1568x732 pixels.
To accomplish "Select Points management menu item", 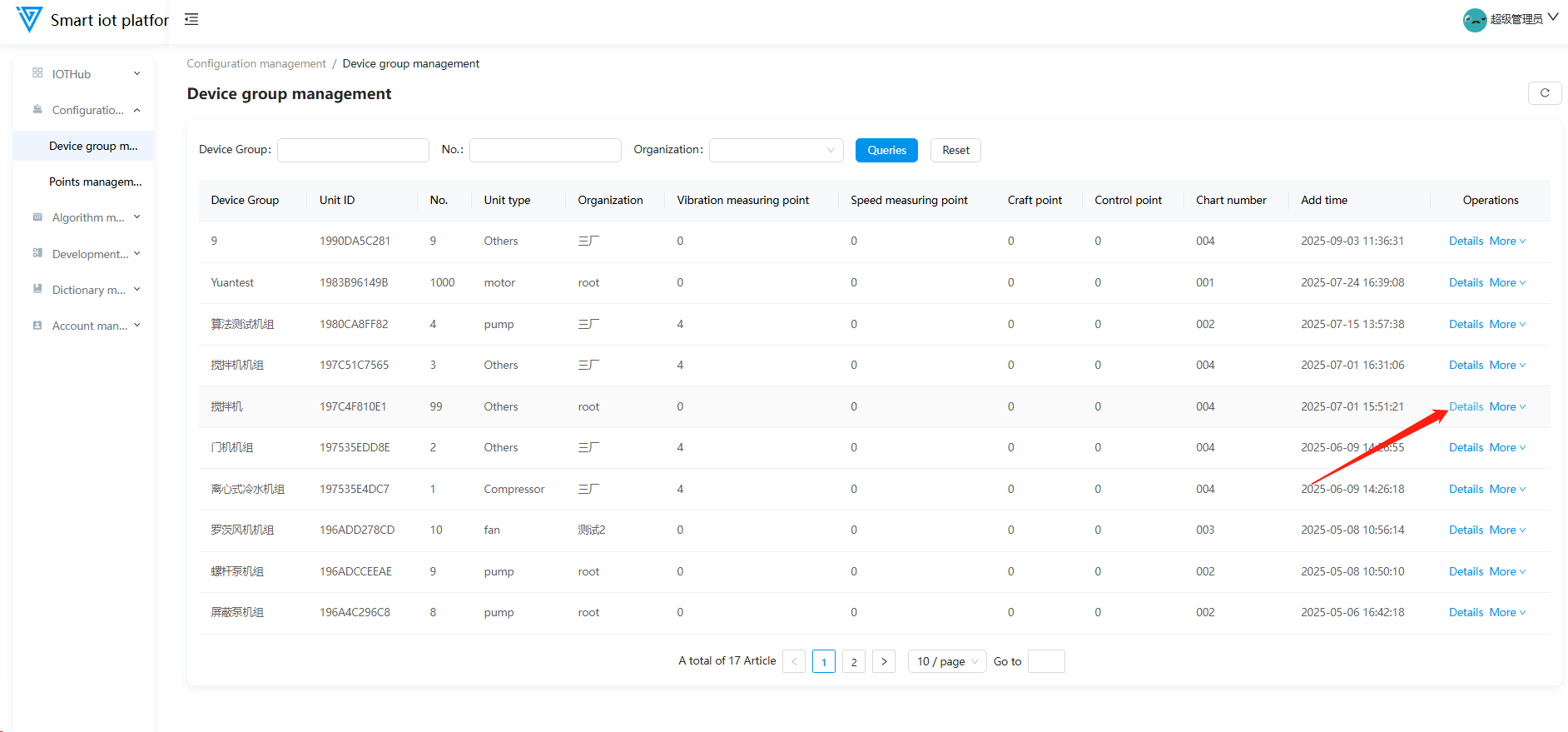I will [x=95, y=182].
